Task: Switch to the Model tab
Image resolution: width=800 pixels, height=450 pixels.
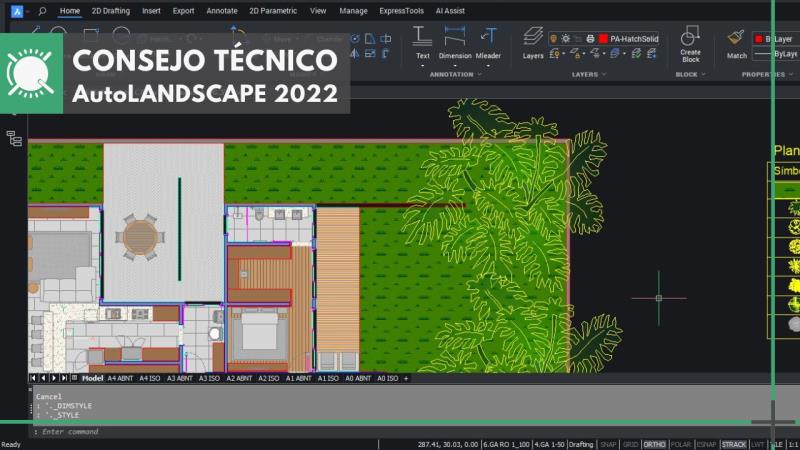Action: pos(92,378)
